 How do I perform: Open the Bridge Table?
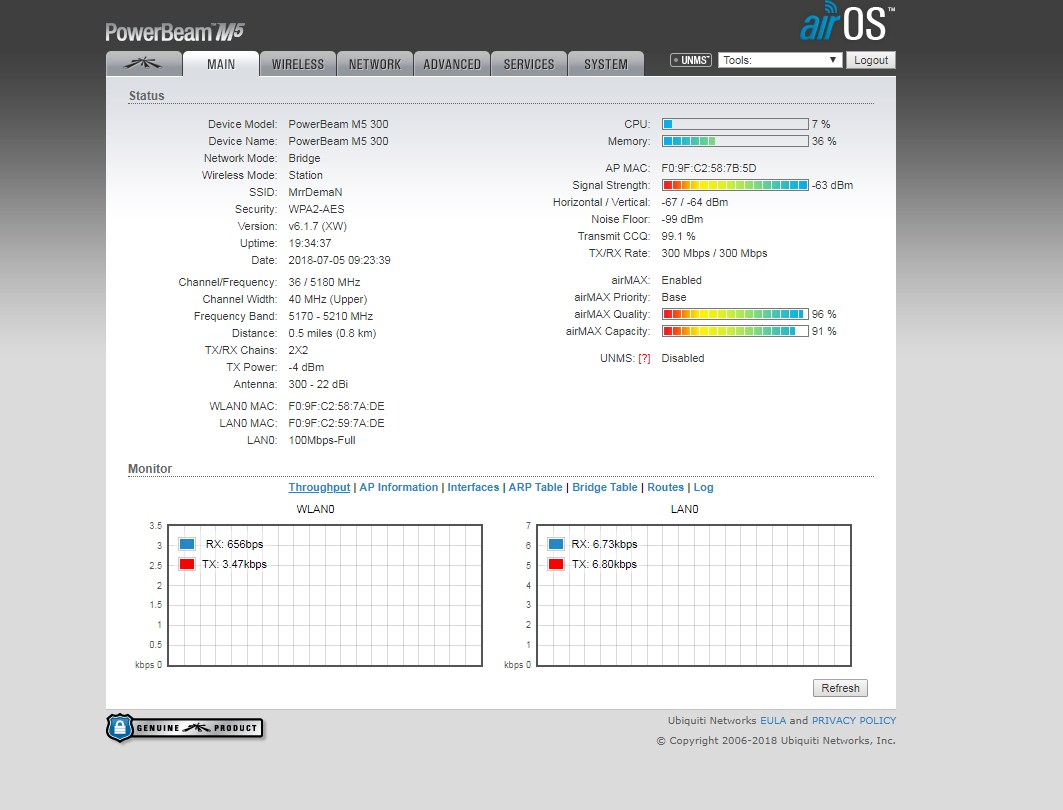[605, 487]
